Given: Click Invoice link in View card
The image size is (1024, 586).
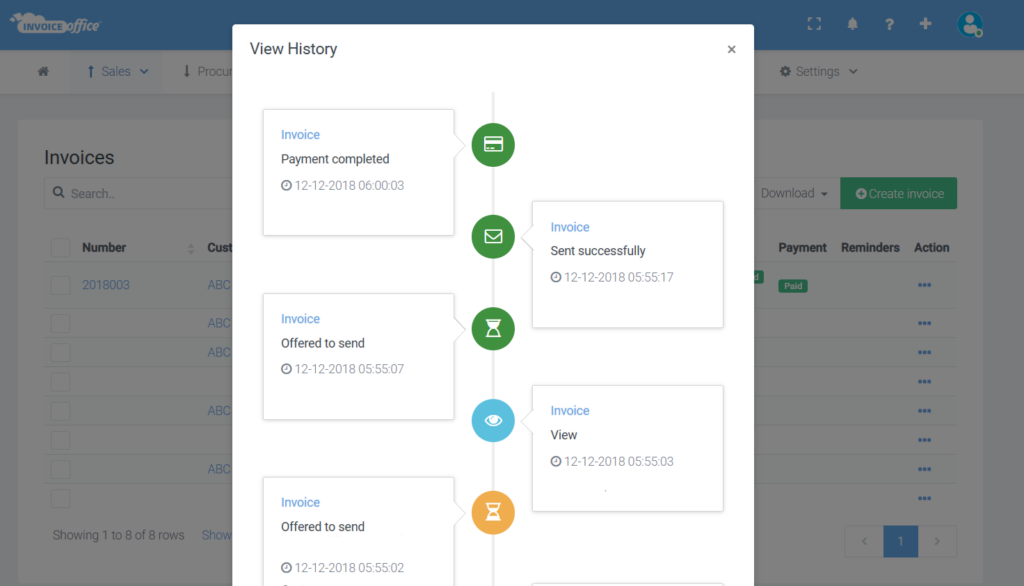Looking at the screenshot, I should tap(570, 411).
